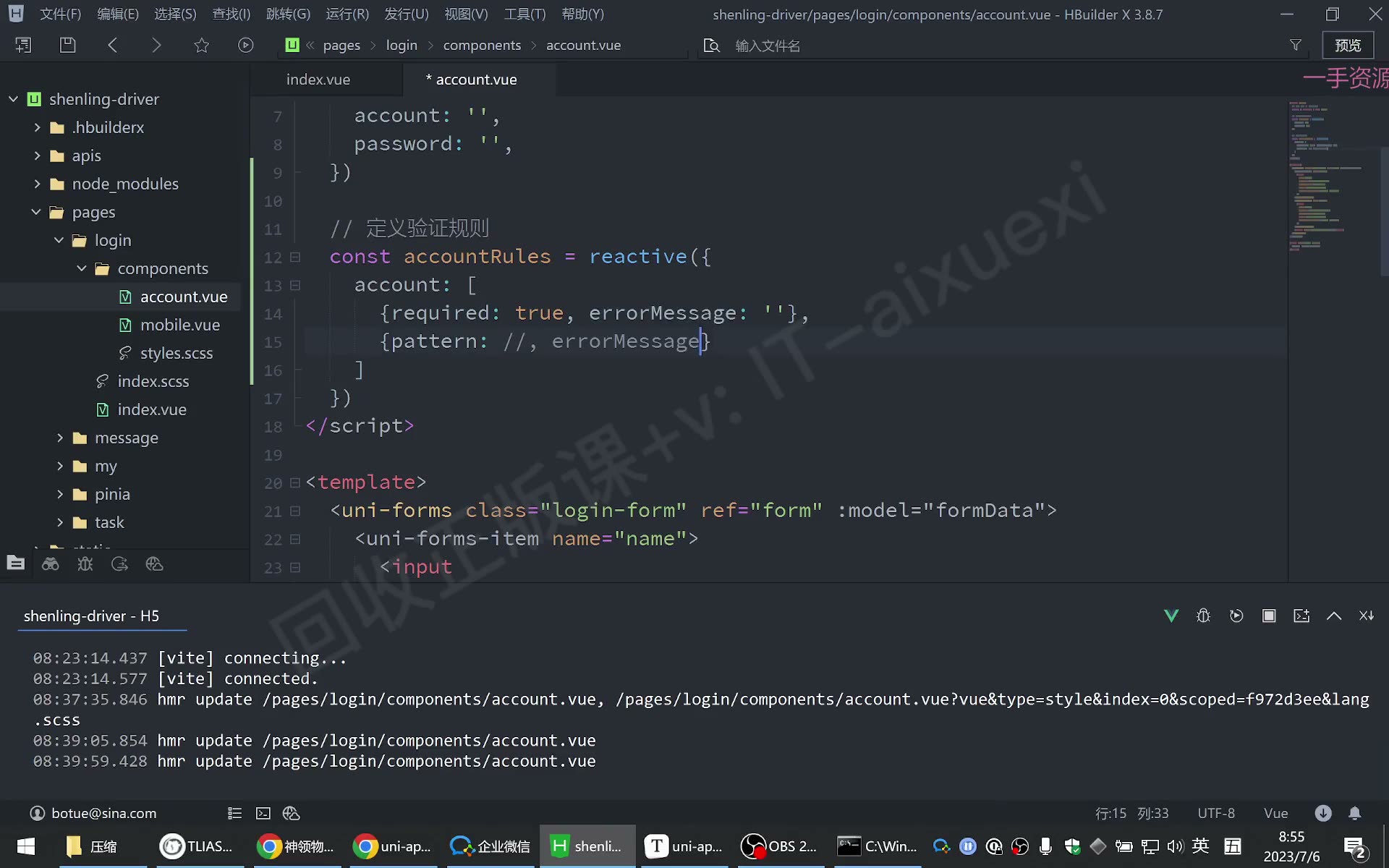Viewport: 1389px width, 868px height.
Task: Click the Save file toolbar icon
Action: tap(67, 45)
